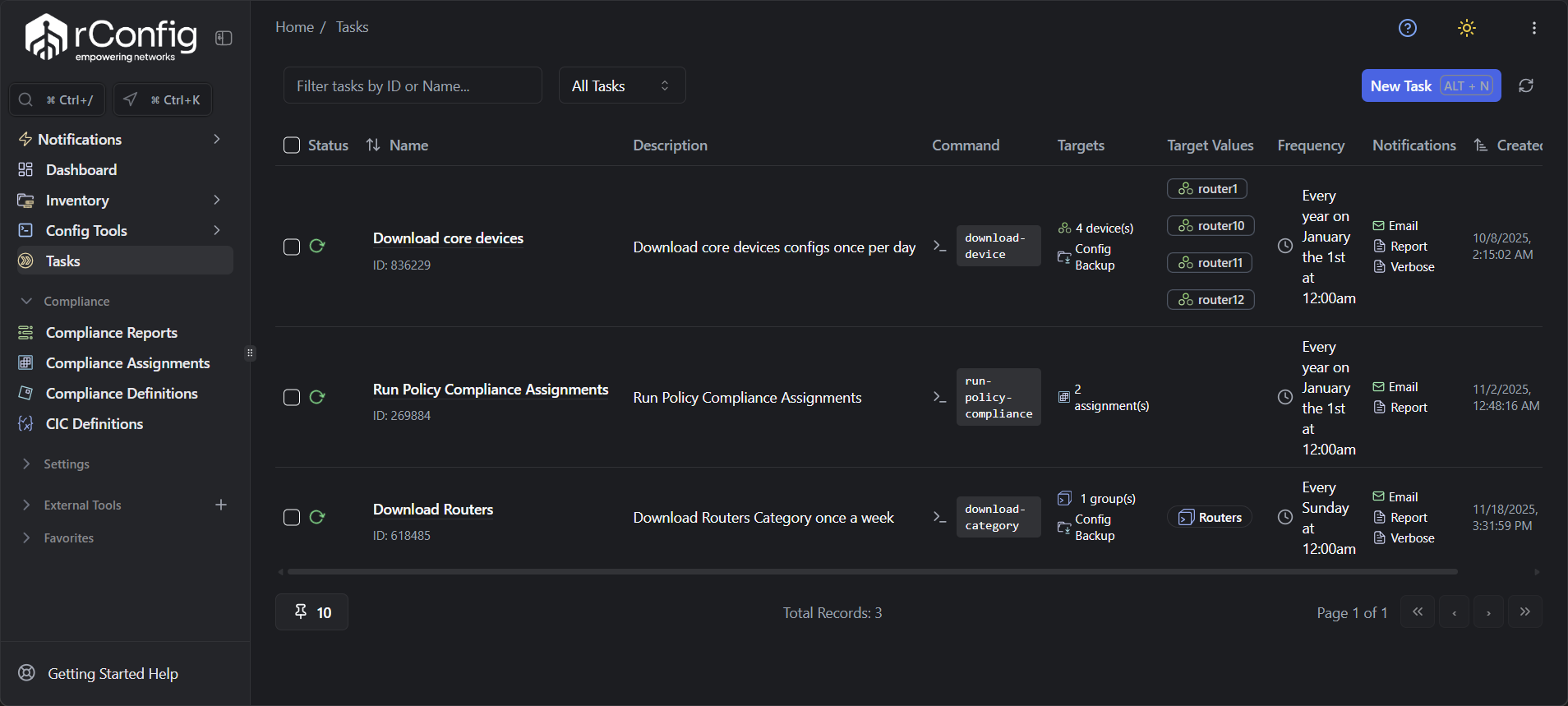This screenshot has height=706, width=1568.
Task: Click the router12 target tag
Action: click(1211, 299)
